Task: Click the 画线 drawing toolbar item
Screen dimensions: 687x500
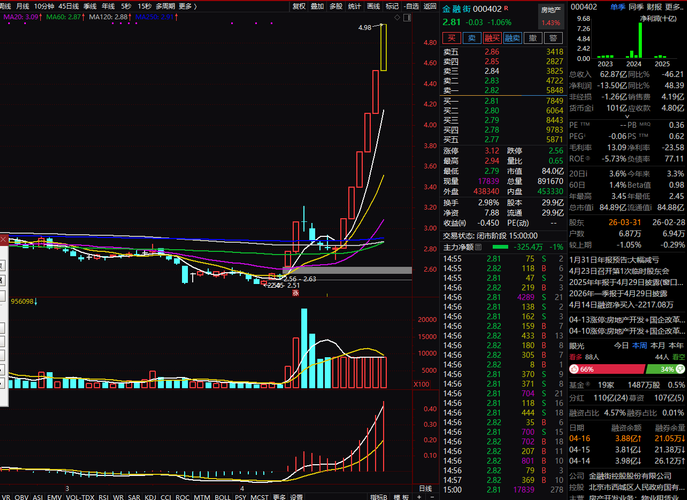Action: (373, 6)
